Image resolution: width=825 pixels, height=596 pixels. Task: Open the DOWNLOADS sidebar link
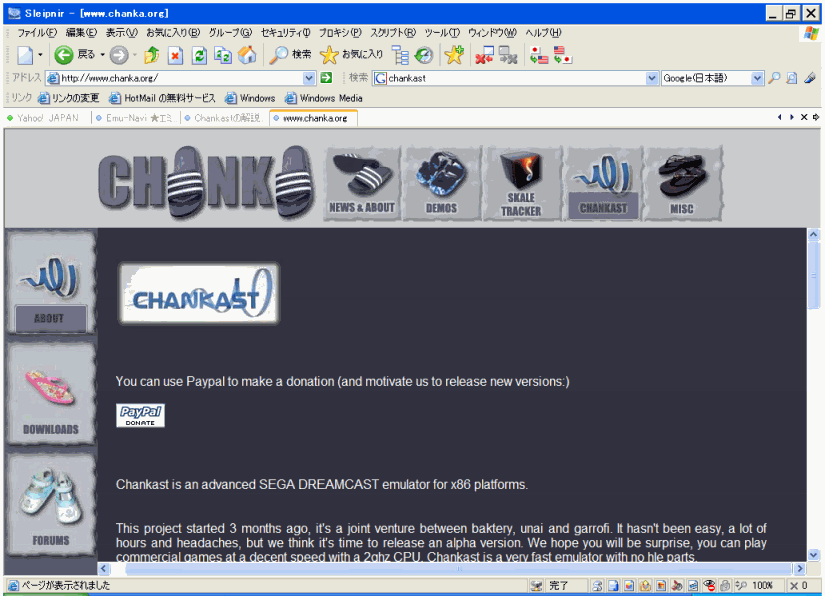pos(51,393)
